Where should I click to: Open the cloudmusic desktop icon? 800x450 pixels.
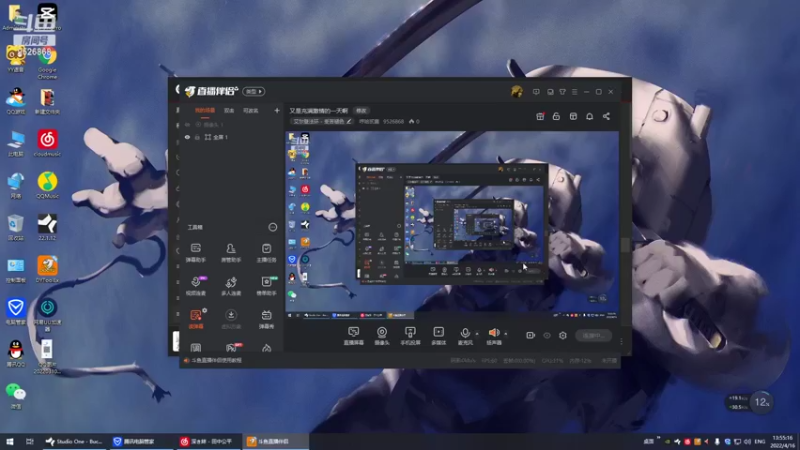pyautogui.click(x=47, y=143)
